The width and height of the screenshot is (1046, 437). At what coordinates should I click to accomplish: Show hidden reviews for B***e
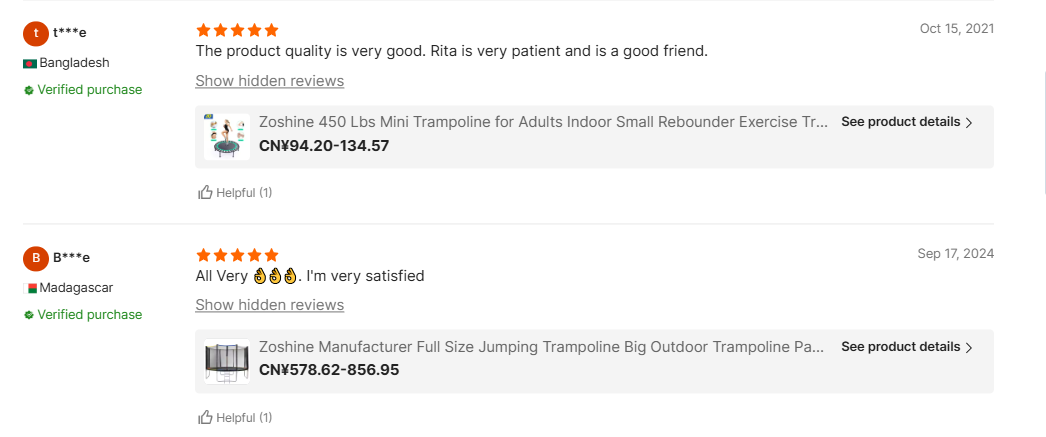[x=269, y=305]
